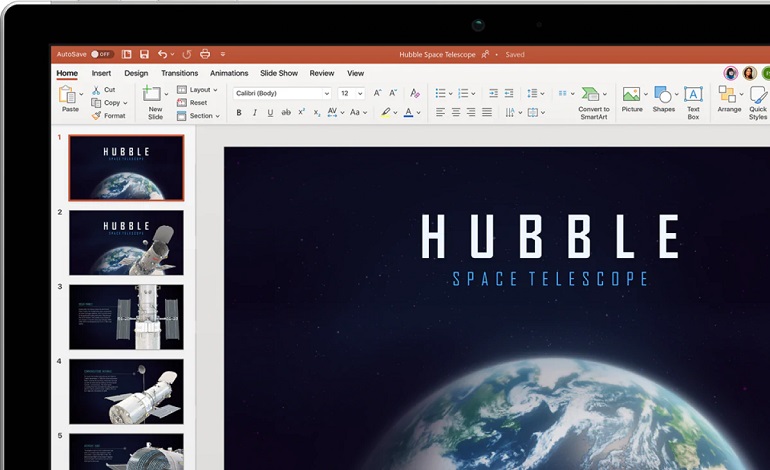Click Justify text icon

(487, 112)
